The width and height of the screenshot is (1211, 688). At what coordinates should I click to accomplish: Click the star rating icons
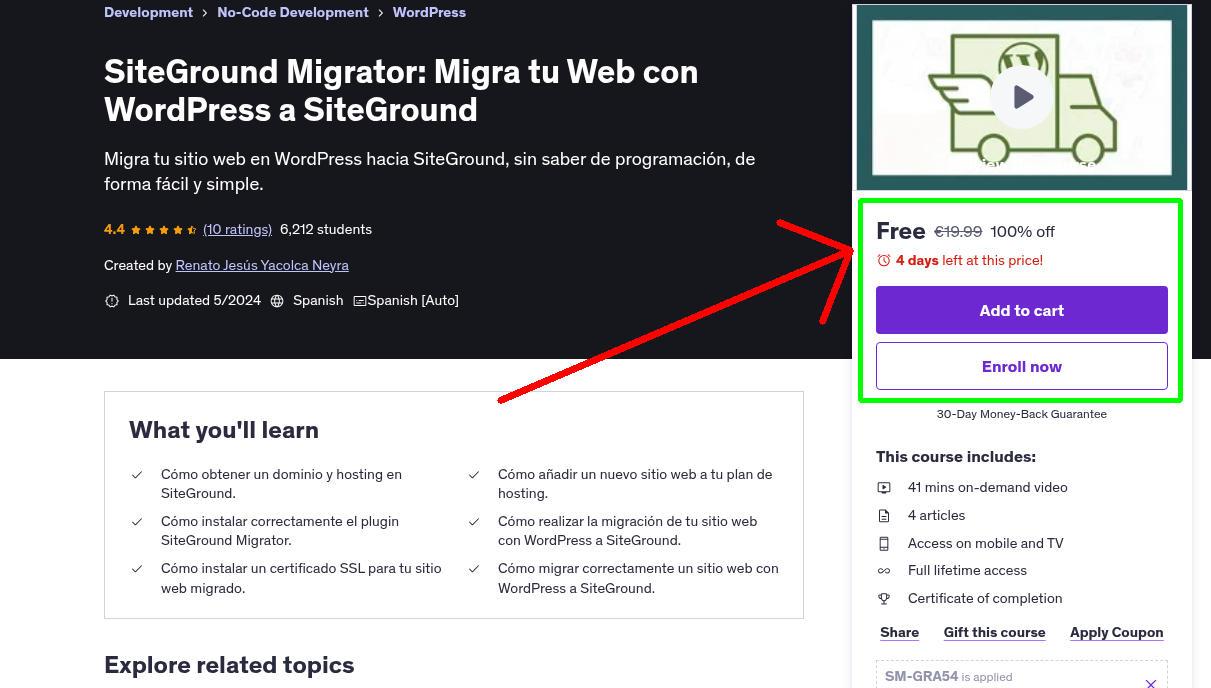pos(164,229)
